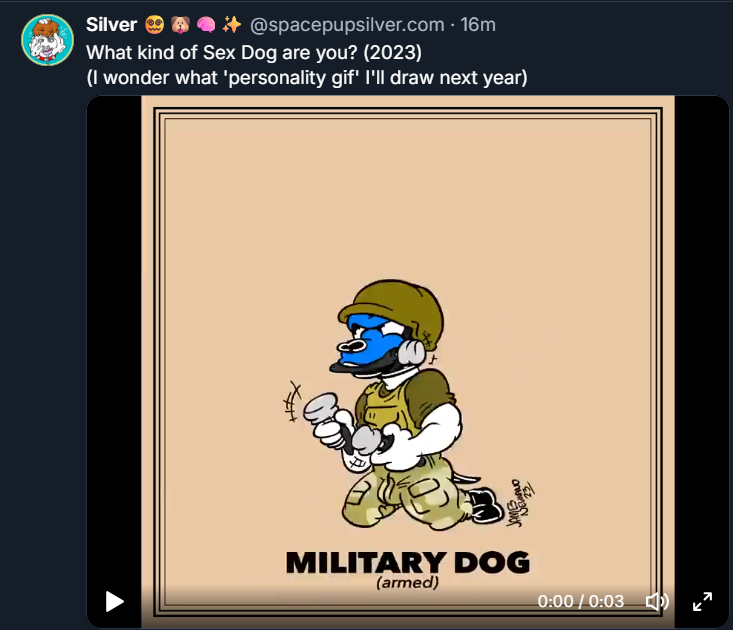Open the post via the 16m timestamp

[x=477, y=25]
